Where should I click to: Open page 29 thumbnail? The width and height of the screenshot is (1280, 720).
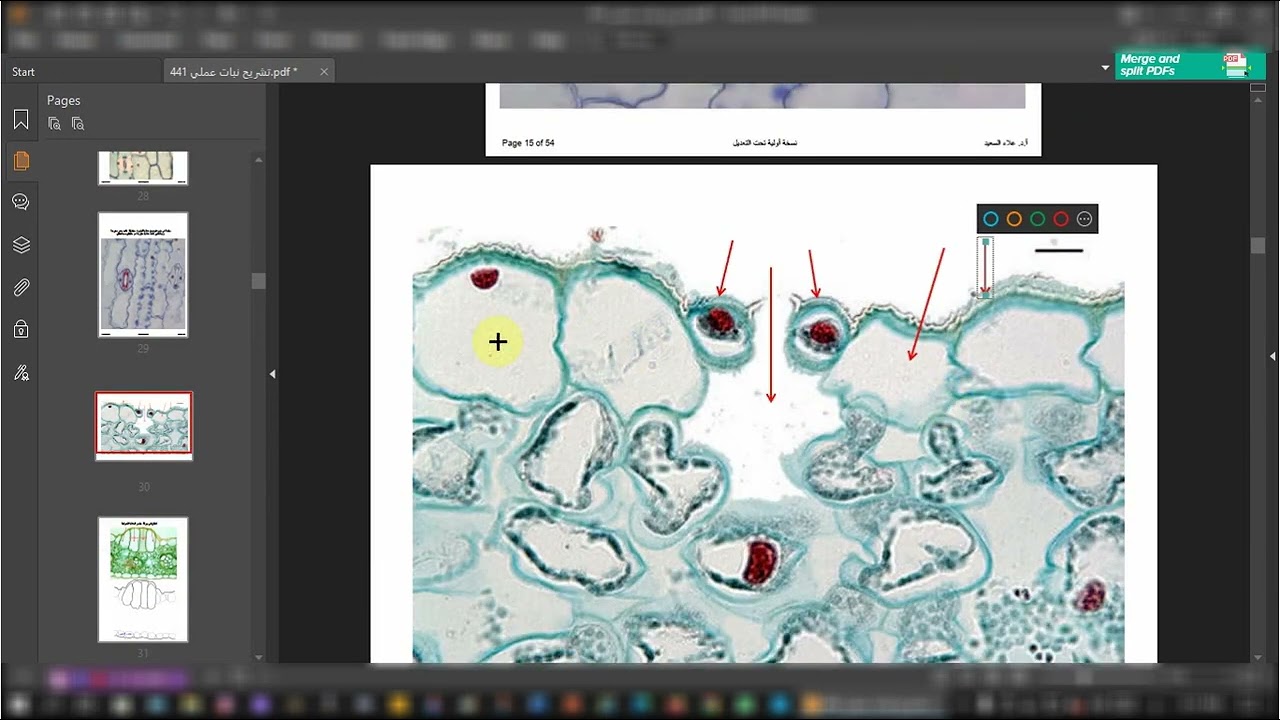(143, 275)
